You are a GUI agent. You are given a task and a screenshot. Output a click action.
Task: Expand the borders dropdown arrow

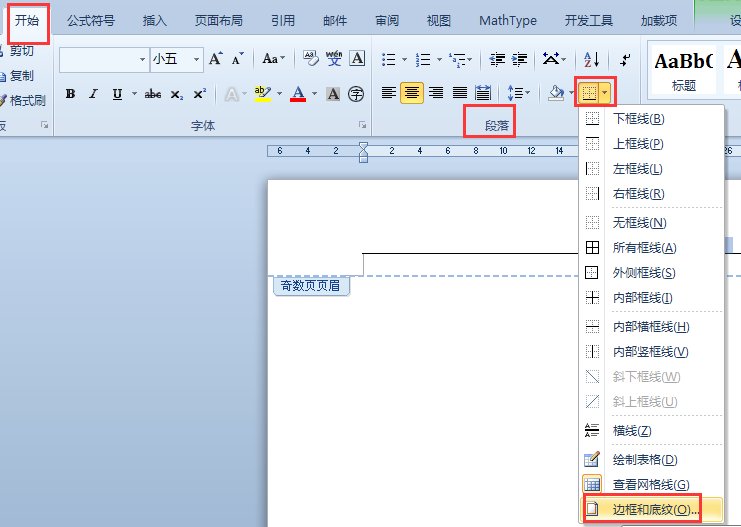tap(605, 93)
